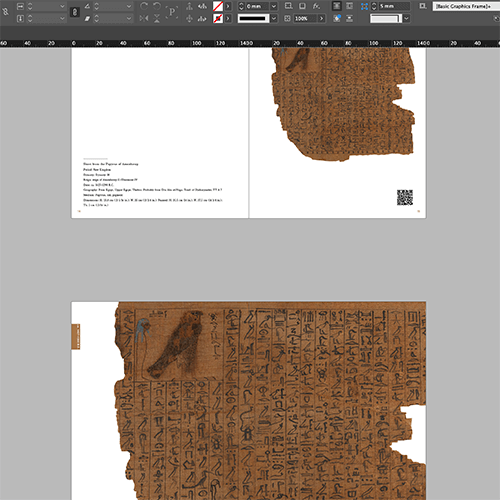
Task: Flip the object horizontally
Action: 144,18
